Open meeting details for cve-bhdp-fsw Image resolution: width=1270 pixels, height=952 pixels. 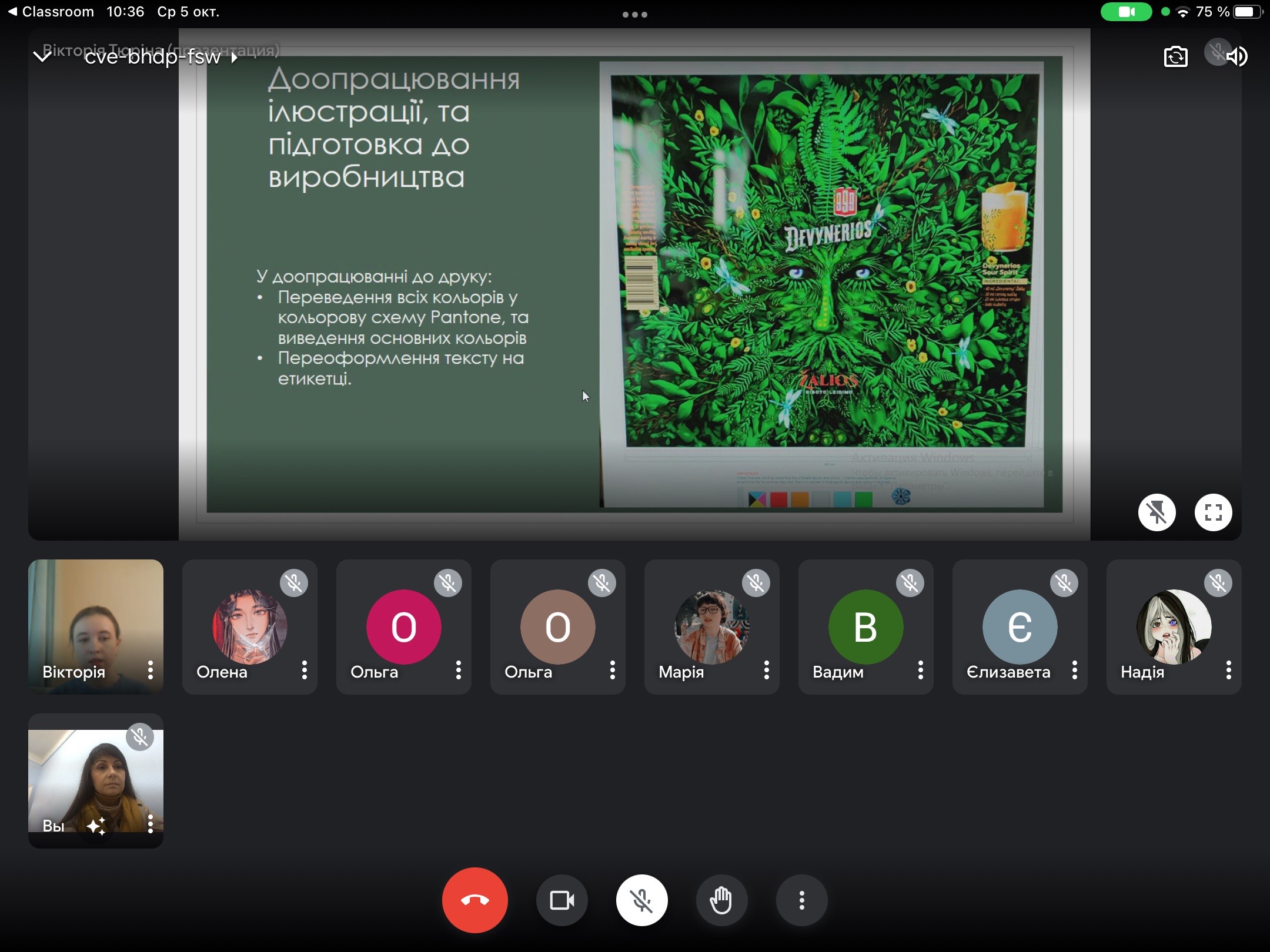(160, 57)
